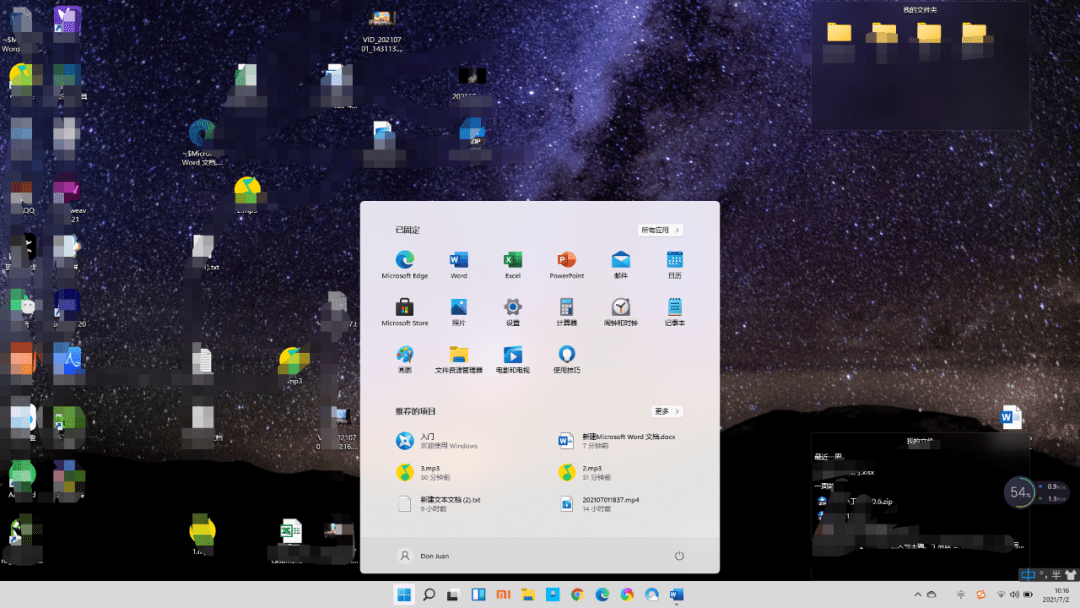Click the volume speaker tray icon
The image size is (1080, 608).
[1014, 595]
